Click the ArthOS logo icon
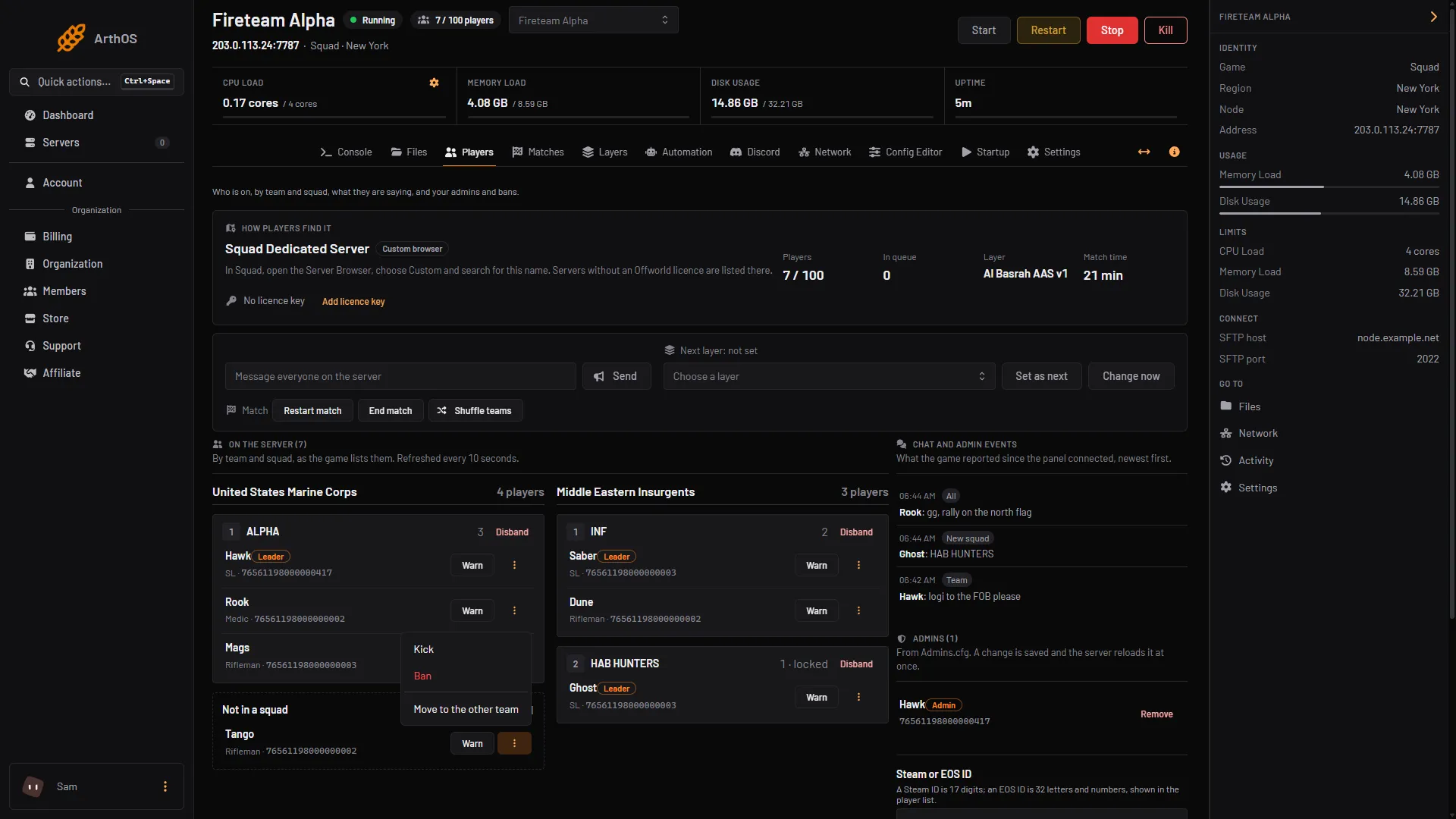 [71, 38]
